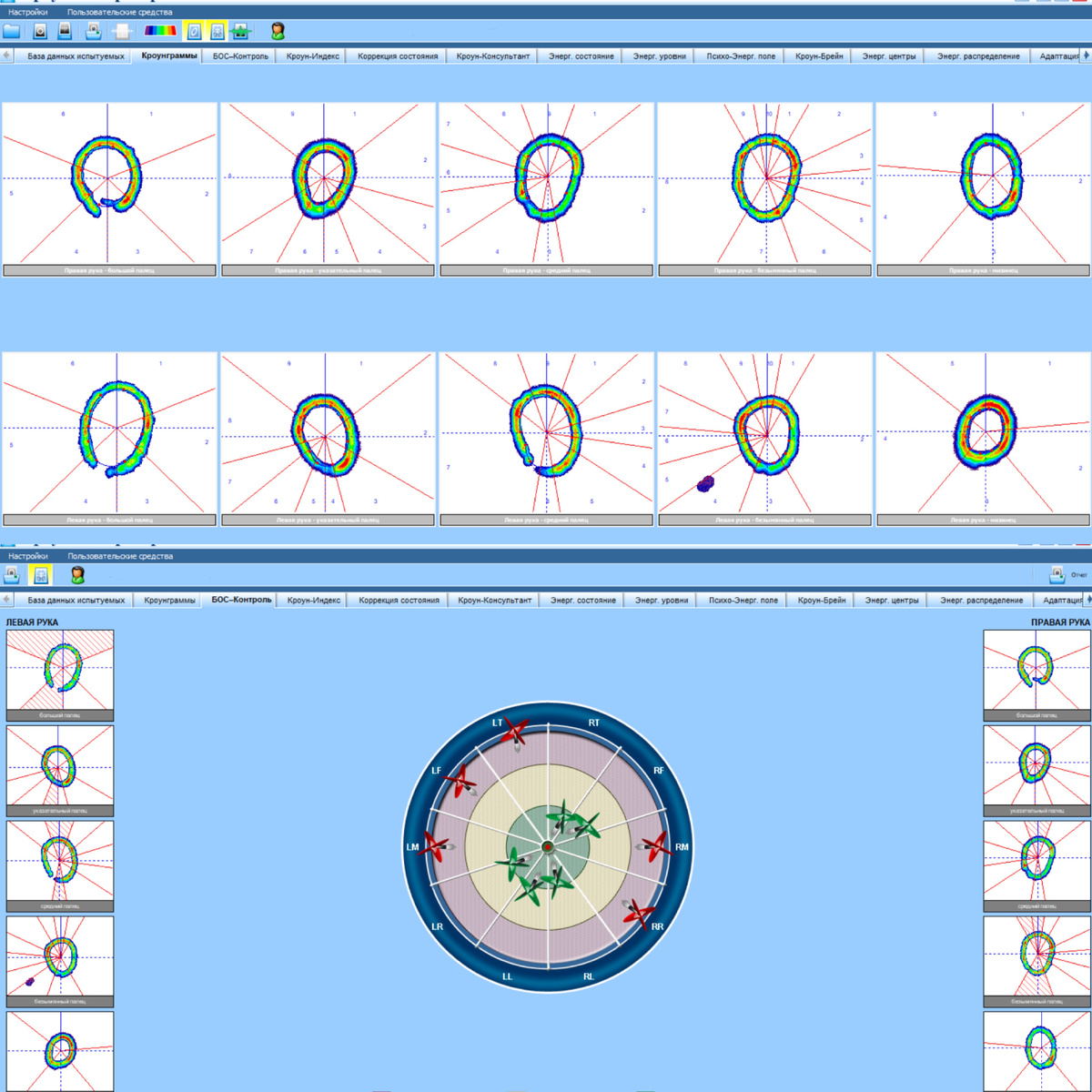The height and width of the screenshot is (1092, 1092).
Task: Open Настройки menu in lower window
Action: [28, 556]
